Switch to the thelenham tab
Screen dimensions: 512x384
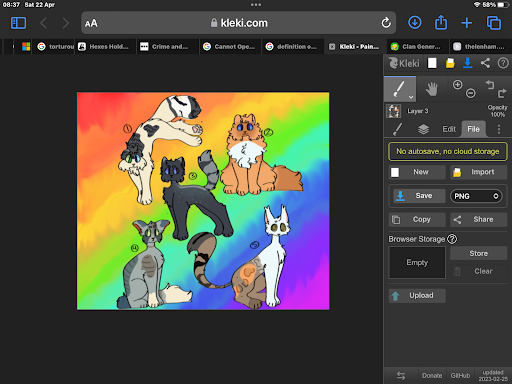tap(481, 47)
